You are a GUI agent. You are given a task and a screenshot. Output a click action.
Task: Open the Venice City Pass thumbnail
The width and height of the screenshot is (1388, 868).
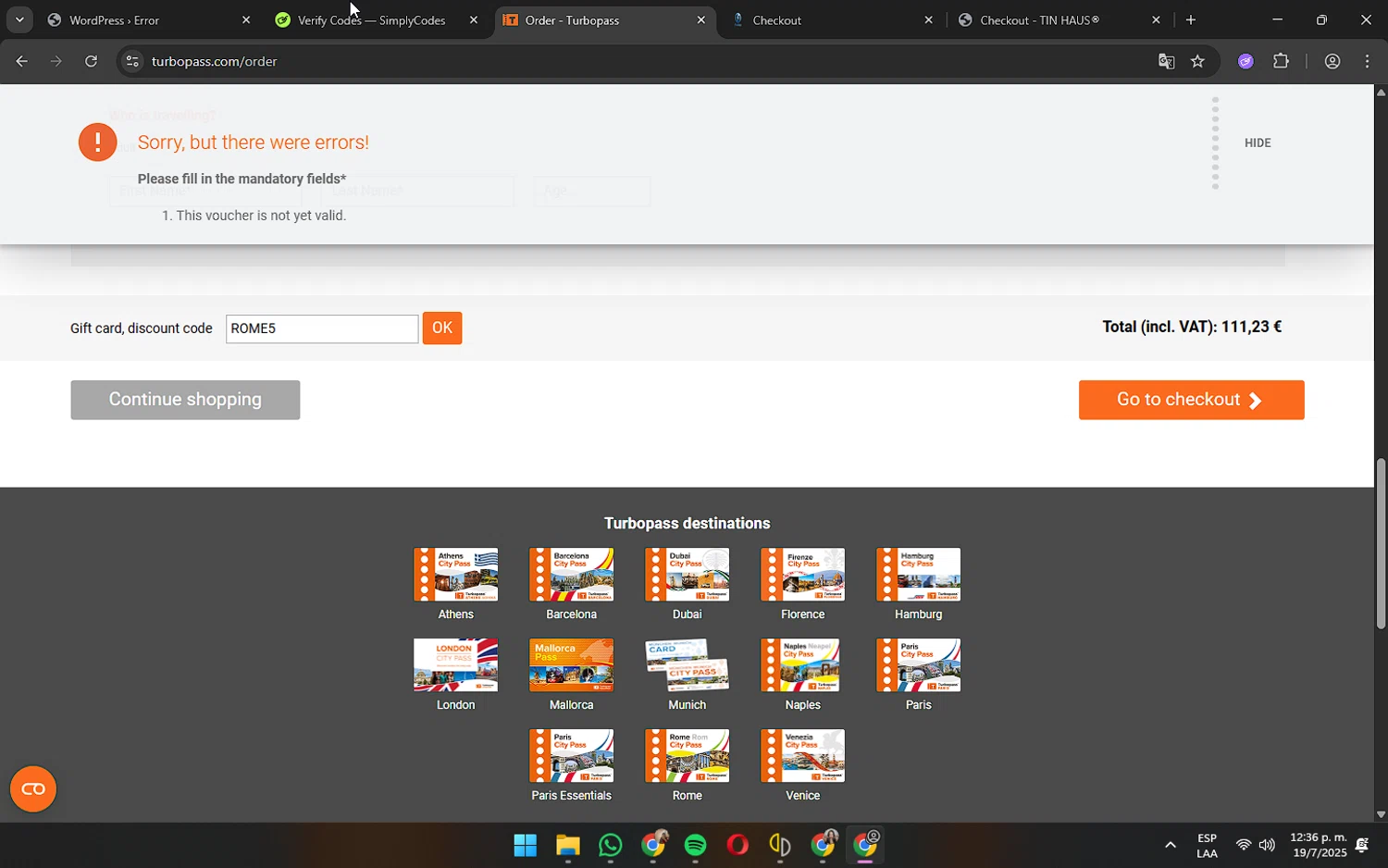click(x=802, y=756)
